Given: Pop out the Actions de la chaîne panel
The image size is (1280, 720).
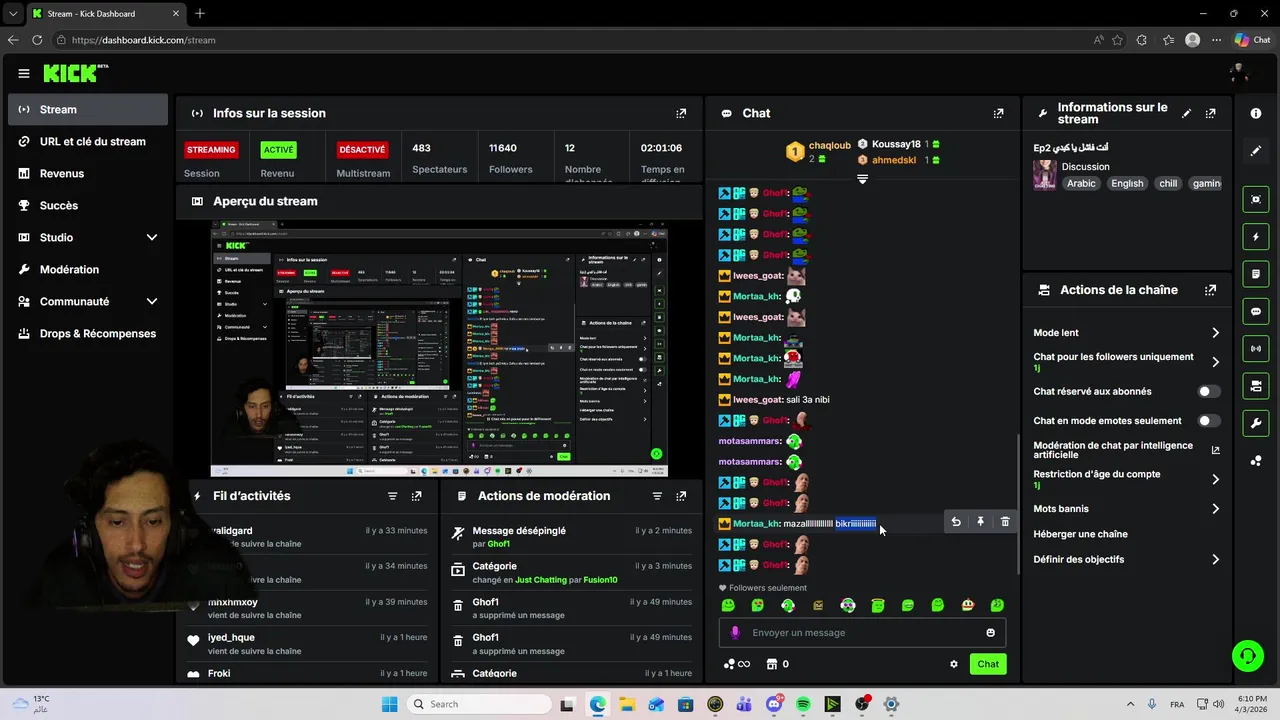Looking at the screenshot, I should point(1211,290).
